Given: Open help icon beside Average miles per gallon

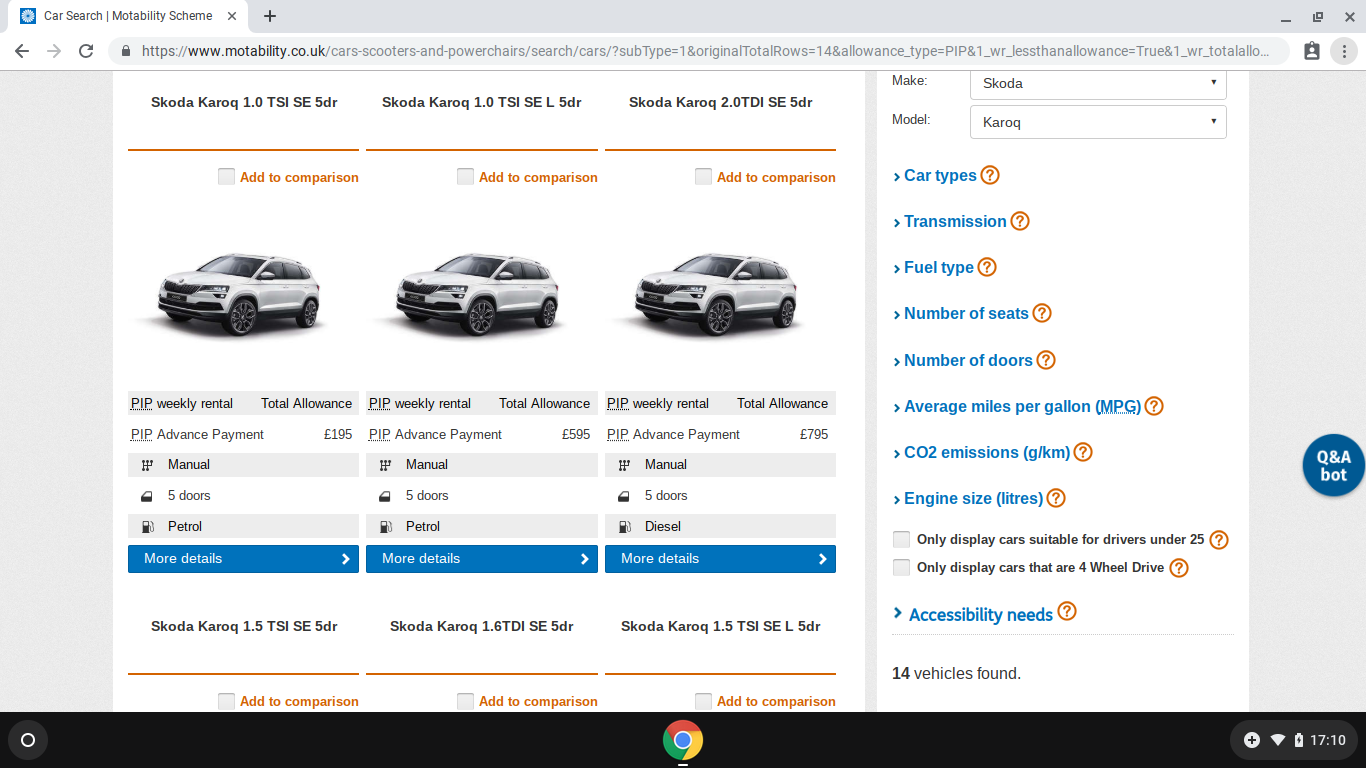Looking at the screenshot, I should click(x=1154, y=406).
